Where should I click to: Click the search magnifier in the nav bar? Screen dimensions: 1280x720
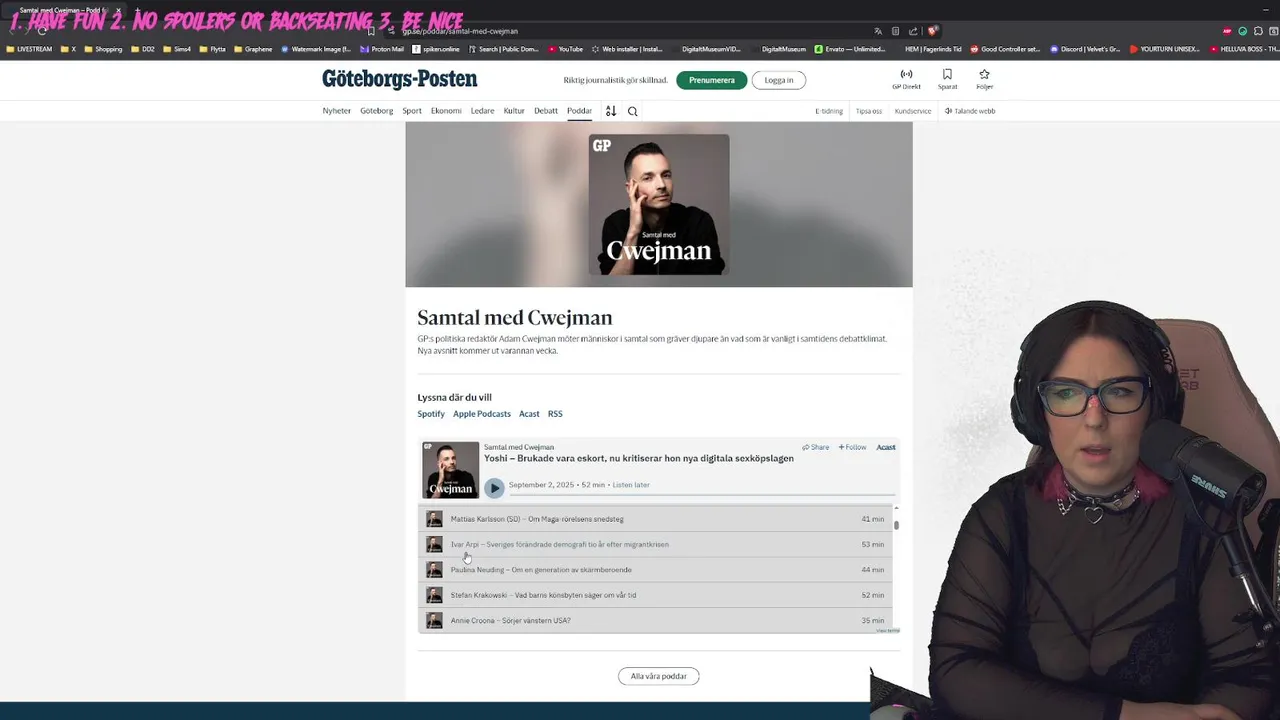(x=632, y=111)
